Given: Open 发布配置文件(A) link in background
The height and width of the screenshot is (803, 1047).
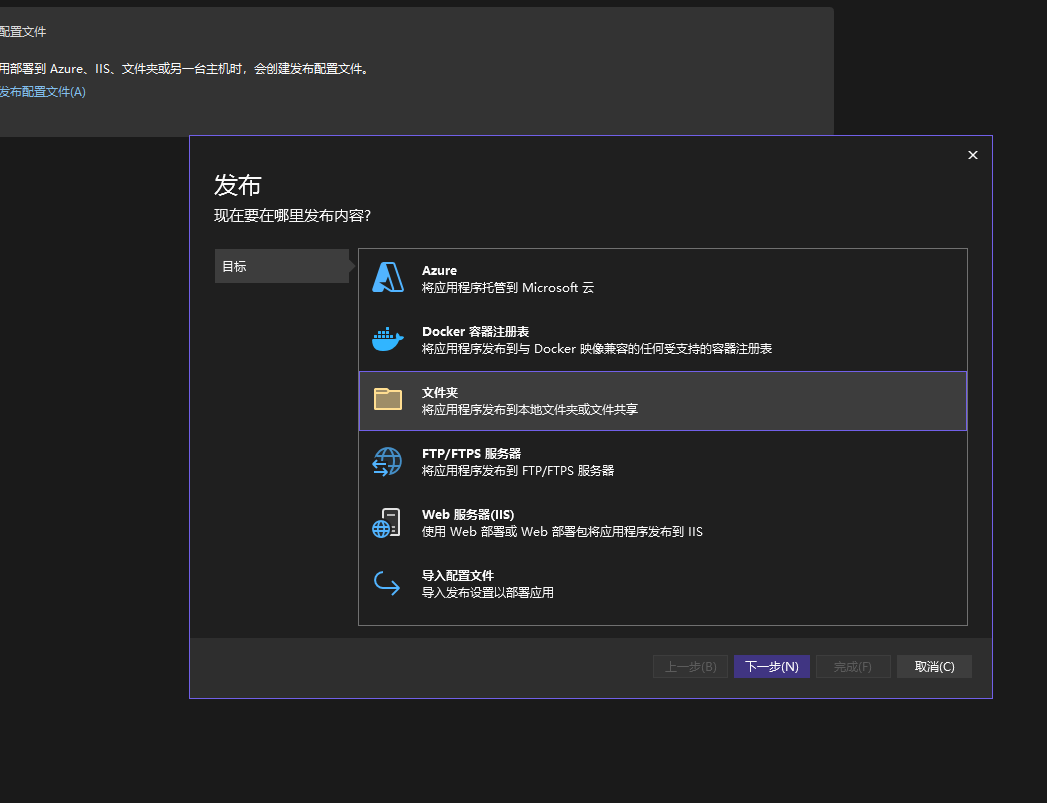Looking at the screenshot, I should [41, 92].
